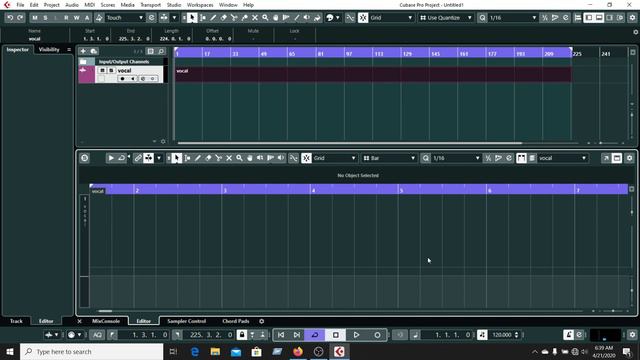The height and width of the screenshot is (360, 640).
Task: Toggle Mute (M) on the vocal track
Action: (102, 70)
